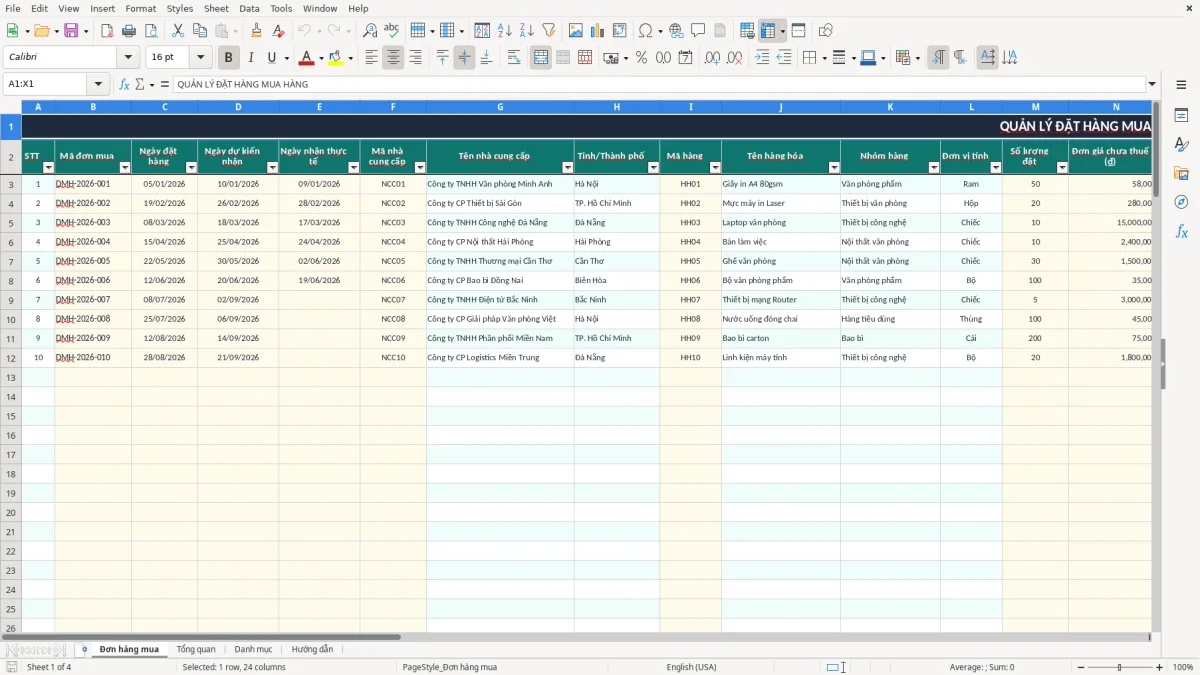Click PageStyle_Đơn hàng mua in status bar
Viewport: 1200px width, 675px height.
[450, 667]
